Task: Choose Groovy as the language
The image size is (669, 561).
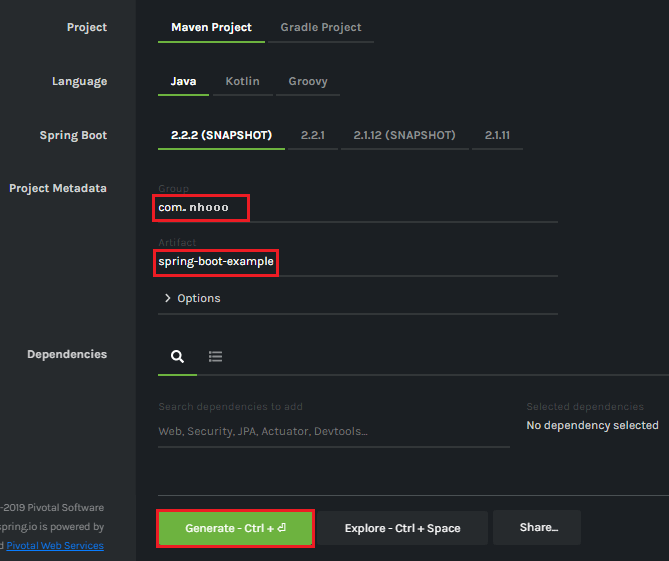Action: tap(307, 81)
